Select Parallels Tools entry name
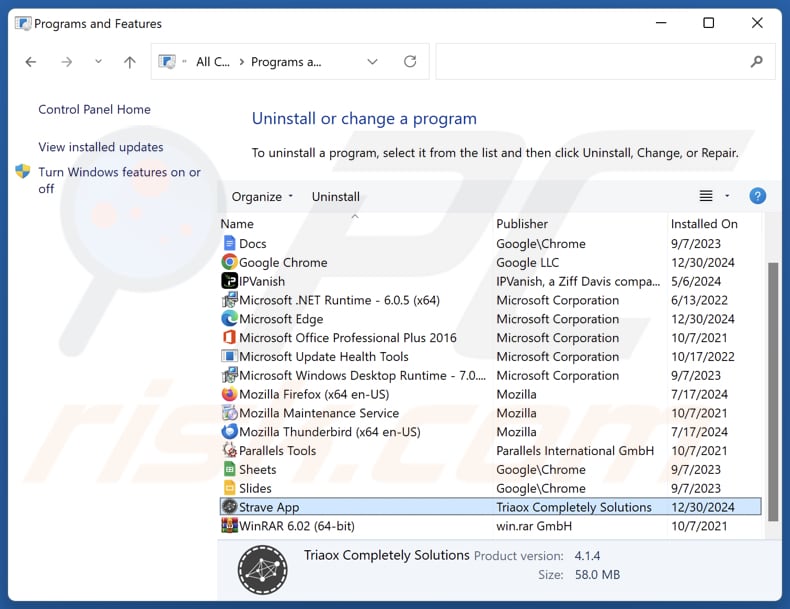The height and width of the screenshot is (609, 790). click(277, 450)
